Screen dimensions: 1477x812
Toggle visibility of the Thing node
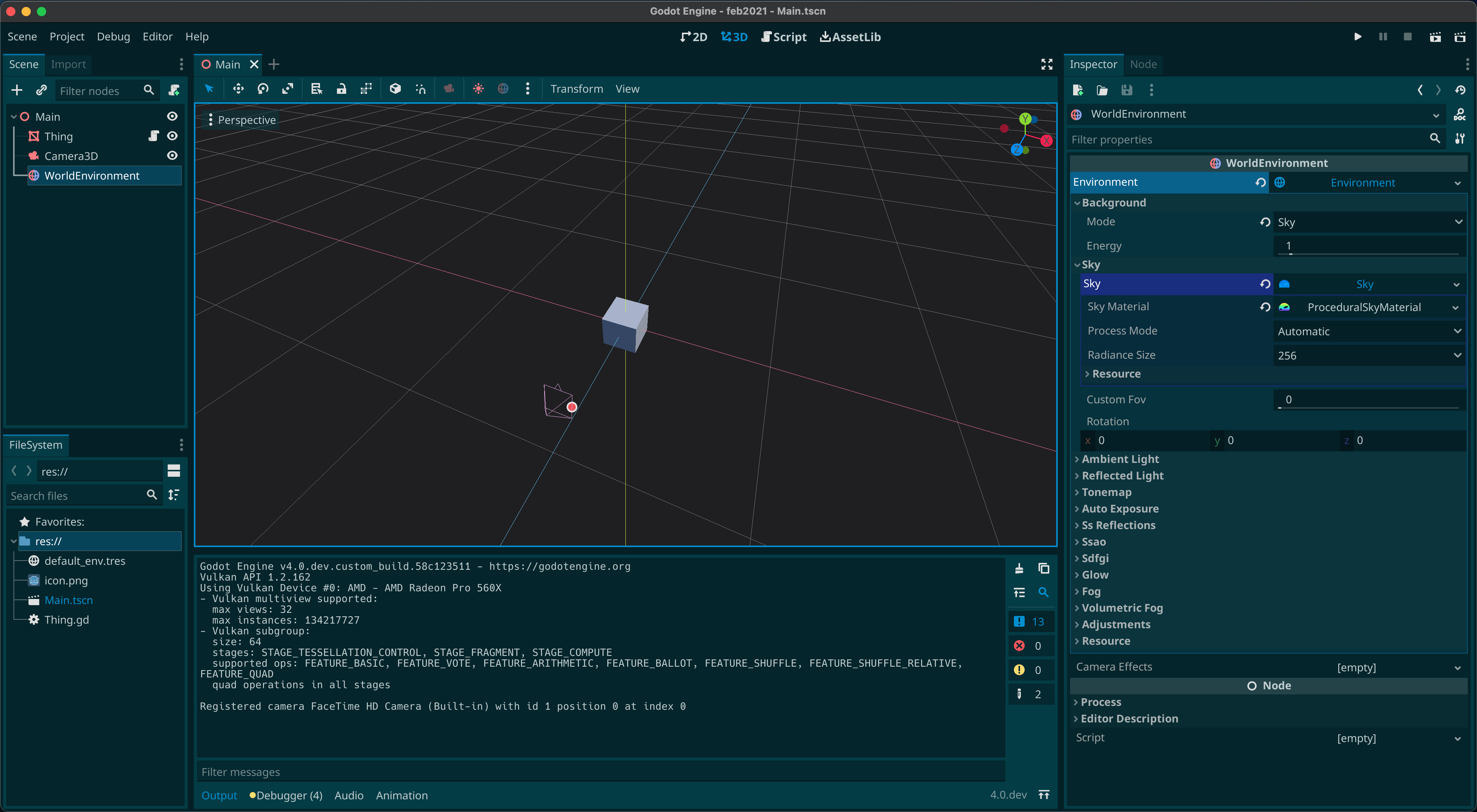tap(172, 136)
